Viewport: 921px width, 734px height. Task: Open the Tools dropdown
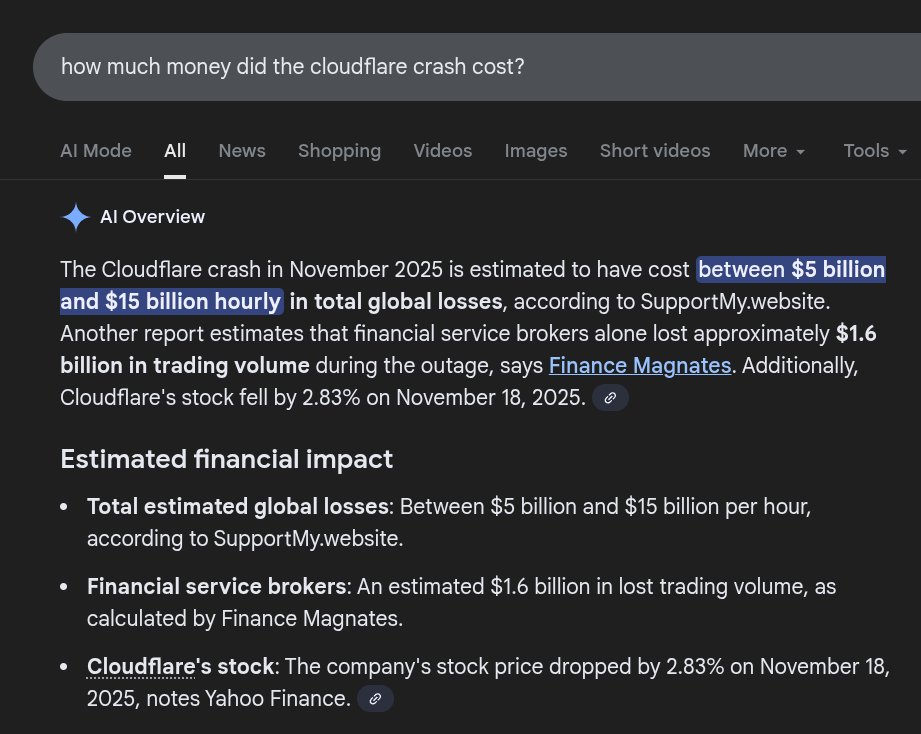click(x=875, y=151)
